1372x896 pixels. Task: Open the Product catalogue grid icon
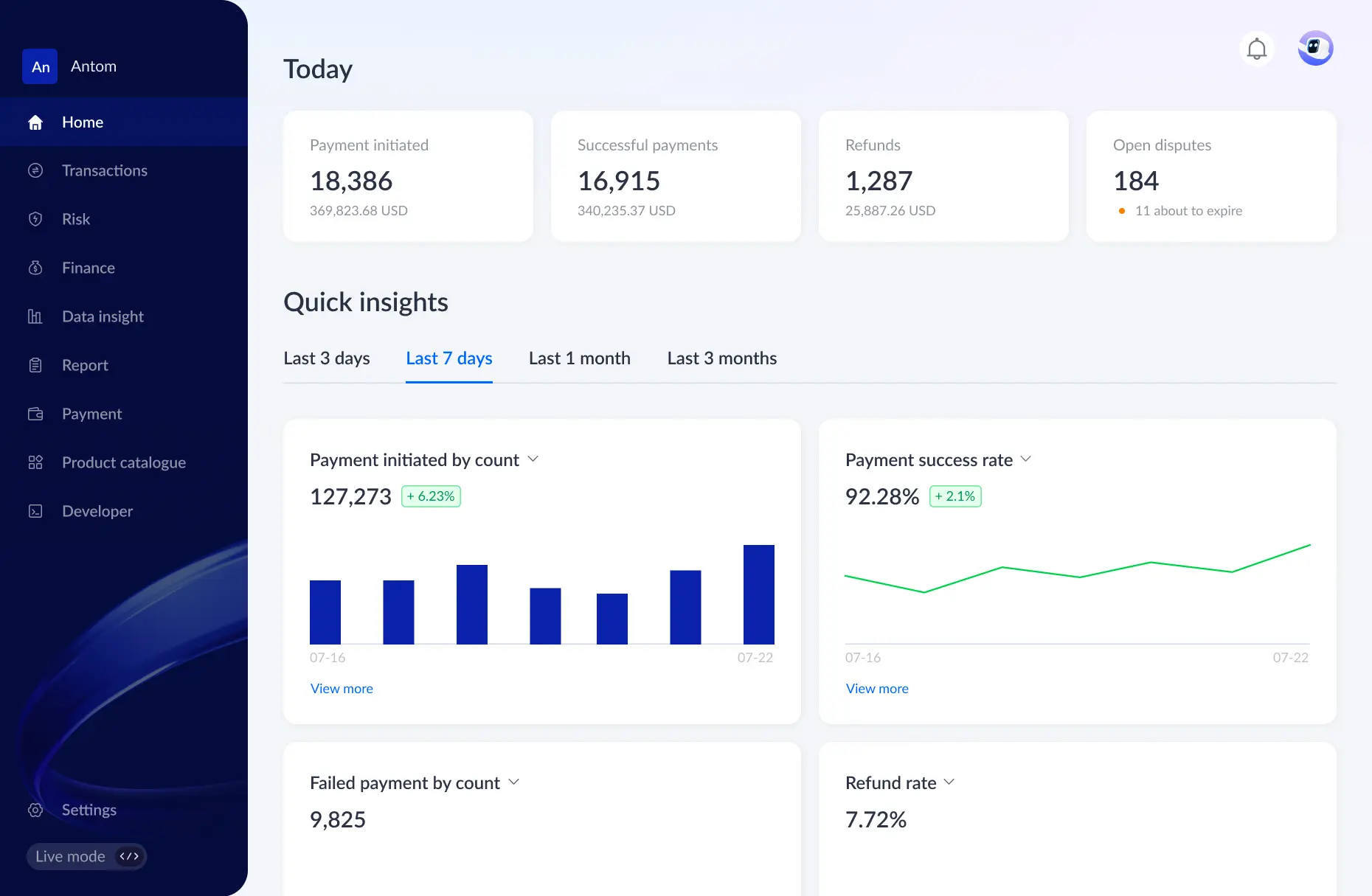coord(35,462)
